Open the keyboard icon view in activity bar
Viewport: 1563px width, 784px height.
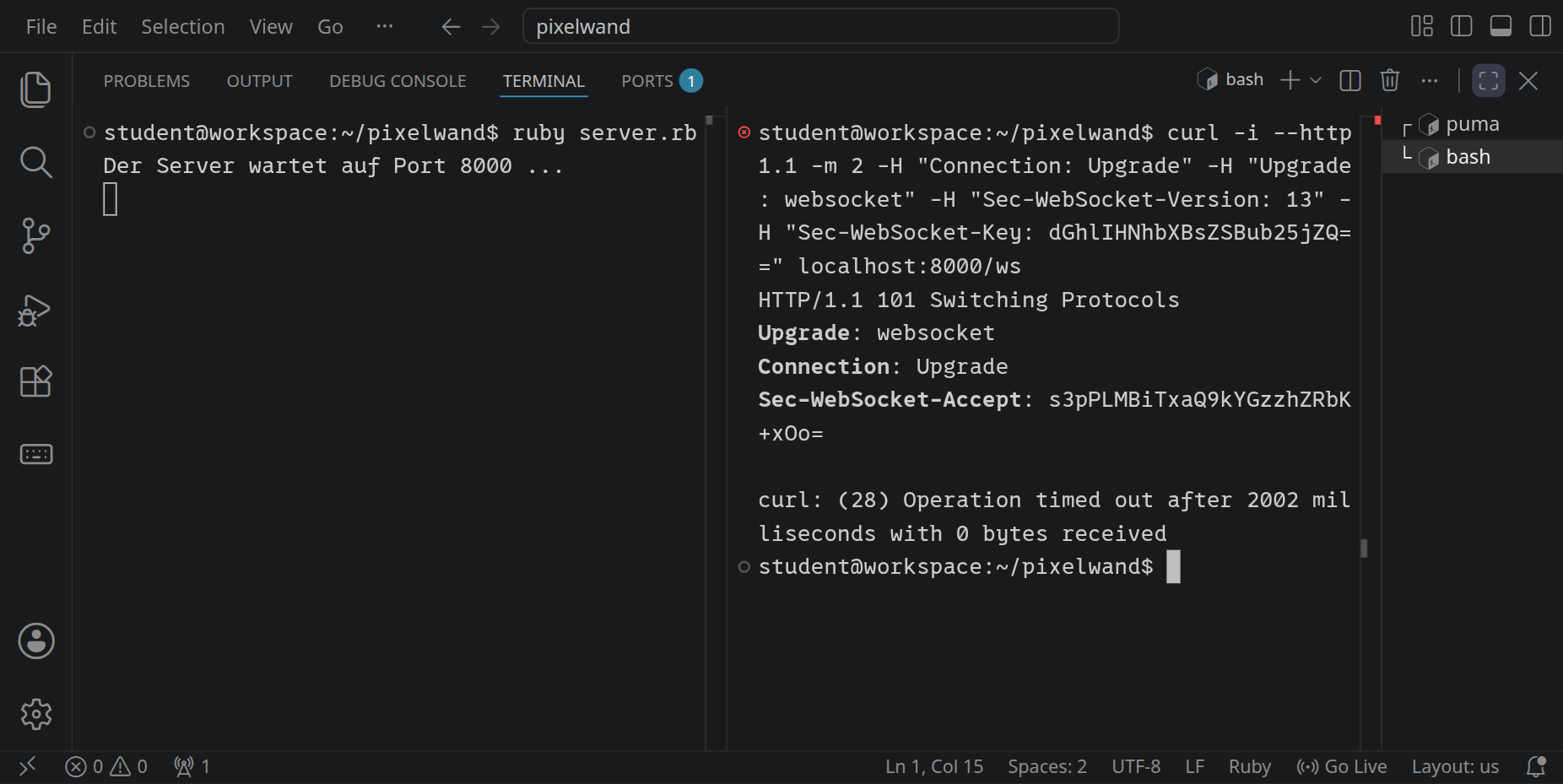[35, 455]
